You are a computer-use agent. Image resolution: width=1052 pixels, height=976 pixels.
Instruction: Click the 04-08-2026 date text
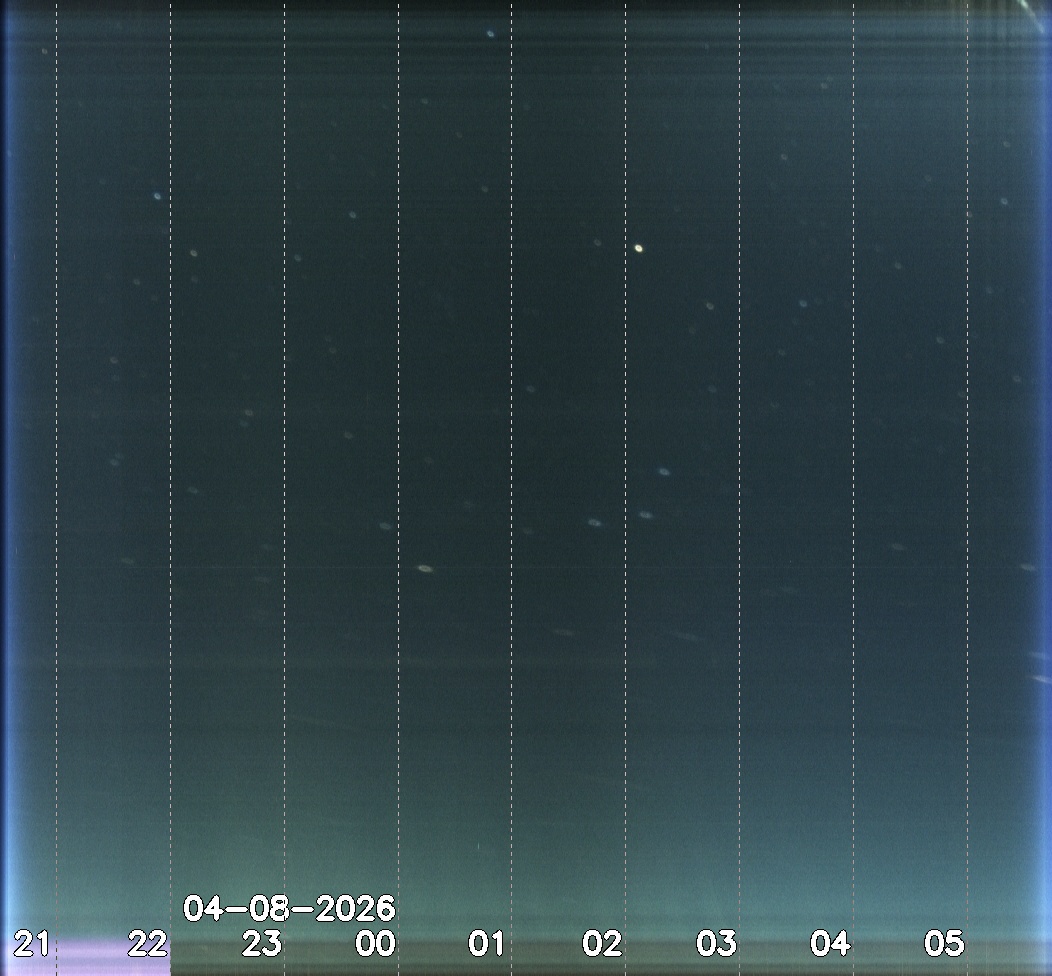[290, 909]
